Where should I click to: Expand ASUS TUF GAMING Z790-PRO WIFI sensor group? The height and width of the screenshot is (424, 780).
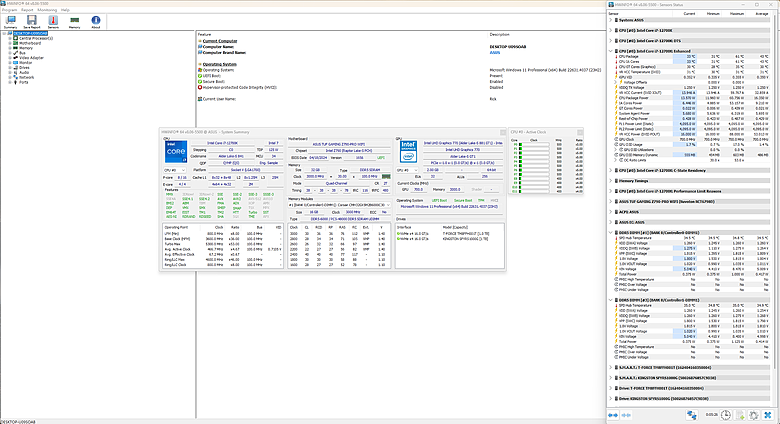611,202
